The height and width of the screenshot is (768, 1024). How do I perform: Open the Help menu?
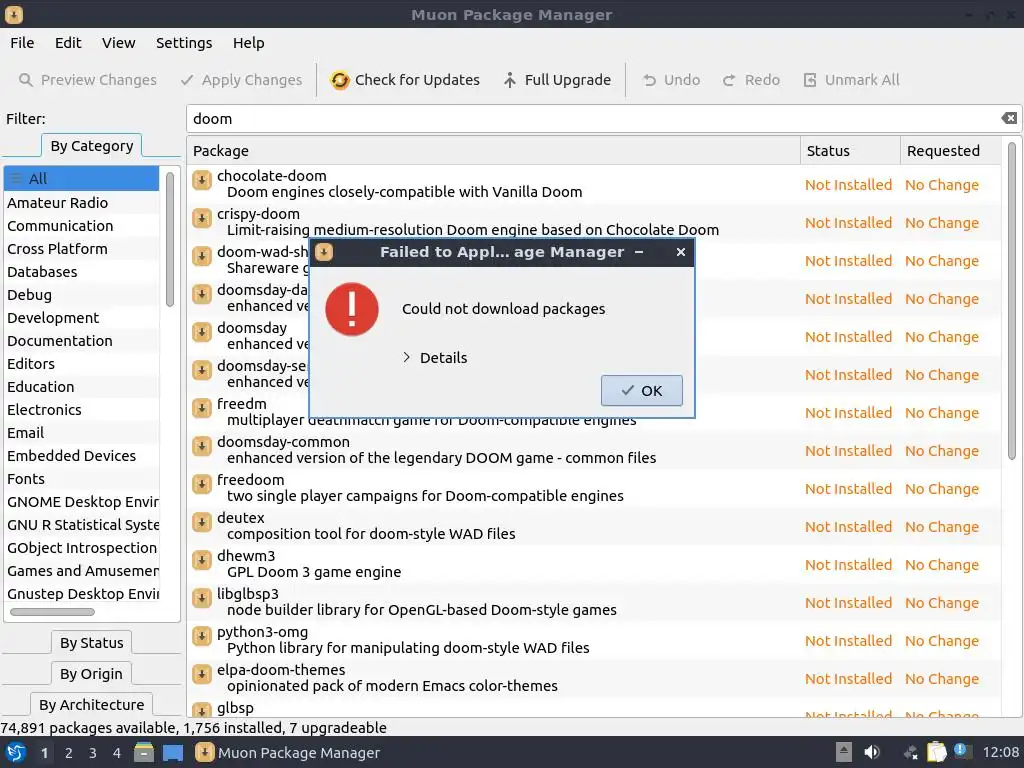[x=248, y=42]
